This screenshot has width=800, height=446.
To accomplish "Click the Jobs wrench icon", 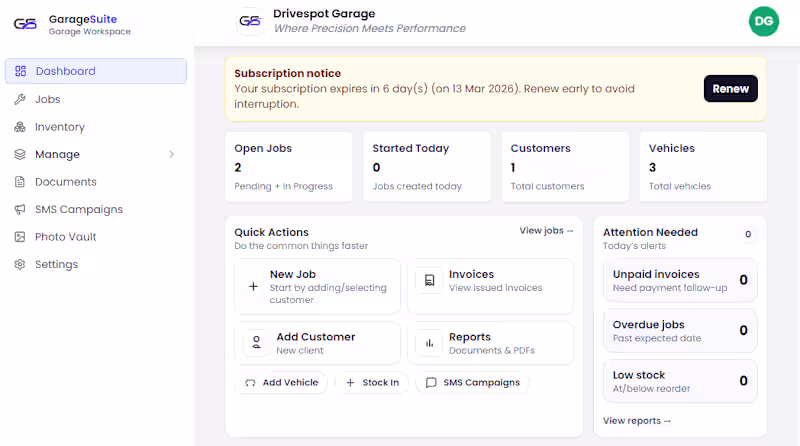I will (20, 99).
